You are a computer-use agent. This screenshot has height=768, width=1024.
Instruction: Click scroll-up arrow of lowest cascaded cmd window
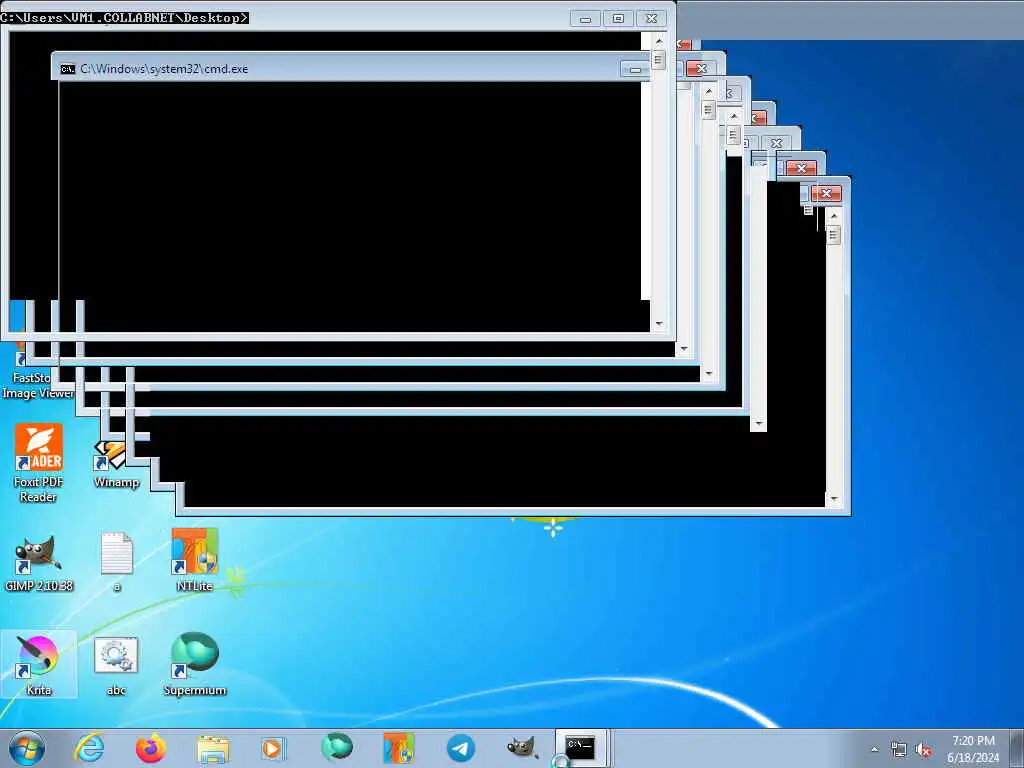(834, 216)
